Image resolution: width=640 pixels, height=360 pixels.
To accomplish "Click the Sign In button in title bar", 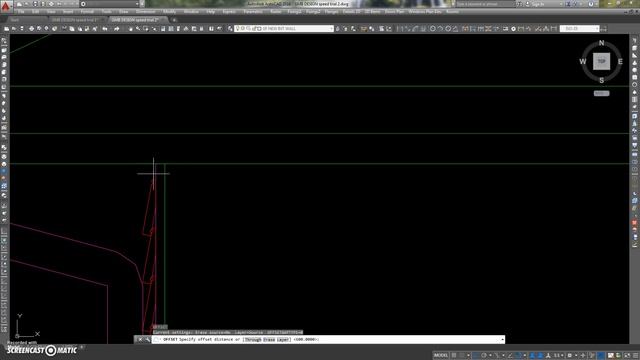I will tap(538, 4).
